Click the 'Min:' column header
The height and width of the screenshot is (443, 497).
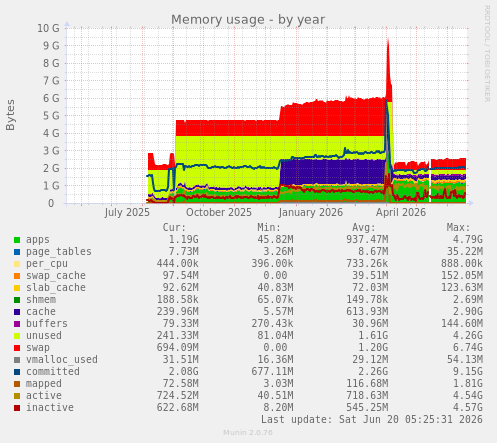point(269,228)
